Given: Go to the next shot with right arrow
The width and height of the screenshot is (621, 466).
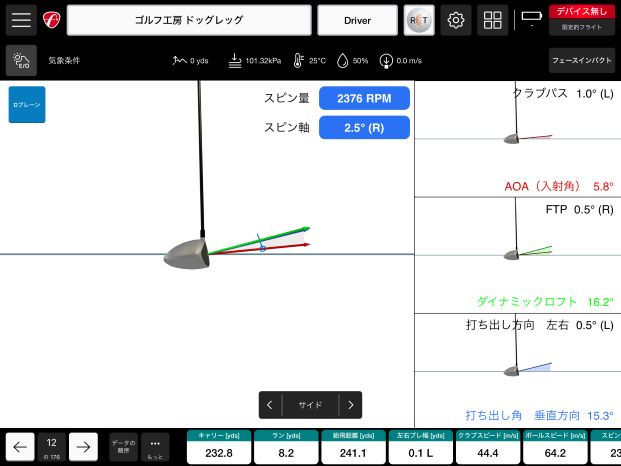Looking at the screenshot, I should point(83,446).
